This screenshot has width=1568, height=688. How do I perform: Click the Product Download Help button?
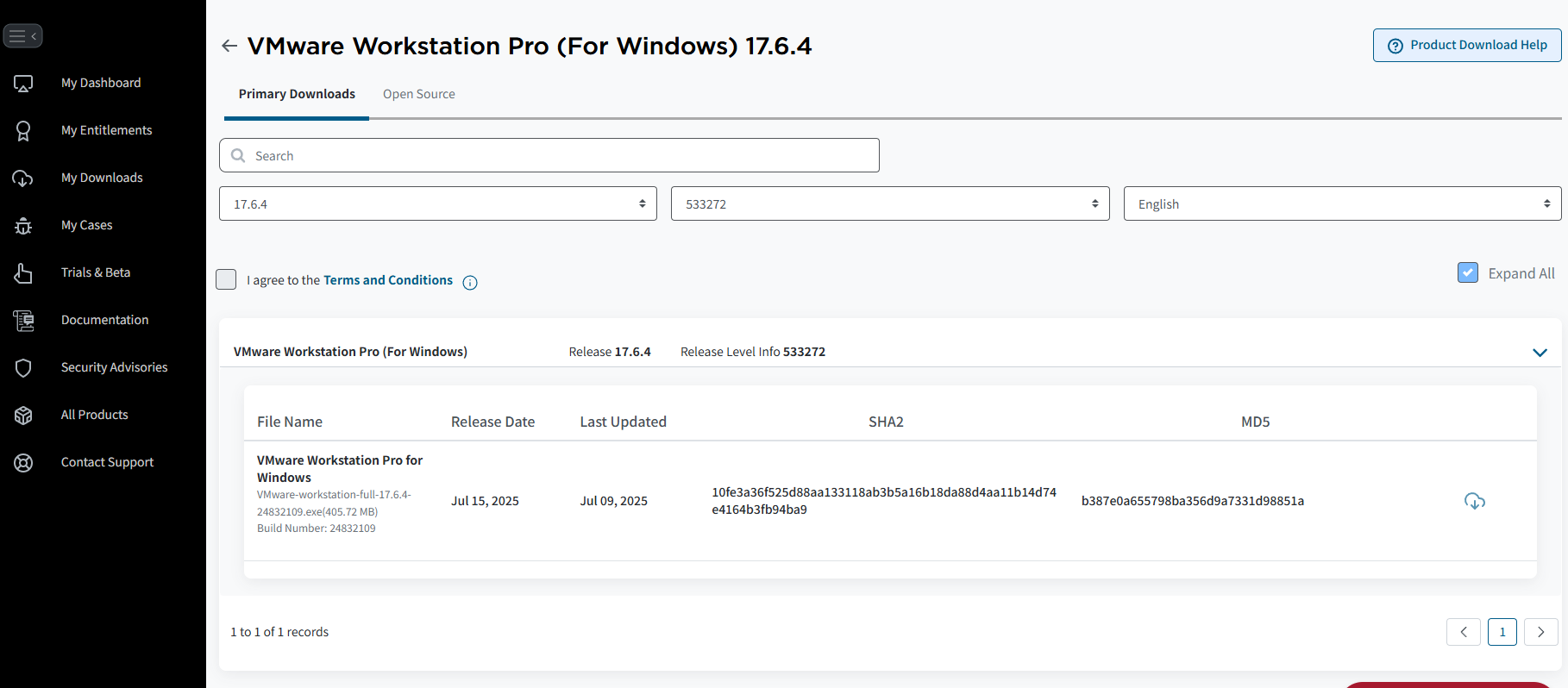click(x=1467, y=45)
